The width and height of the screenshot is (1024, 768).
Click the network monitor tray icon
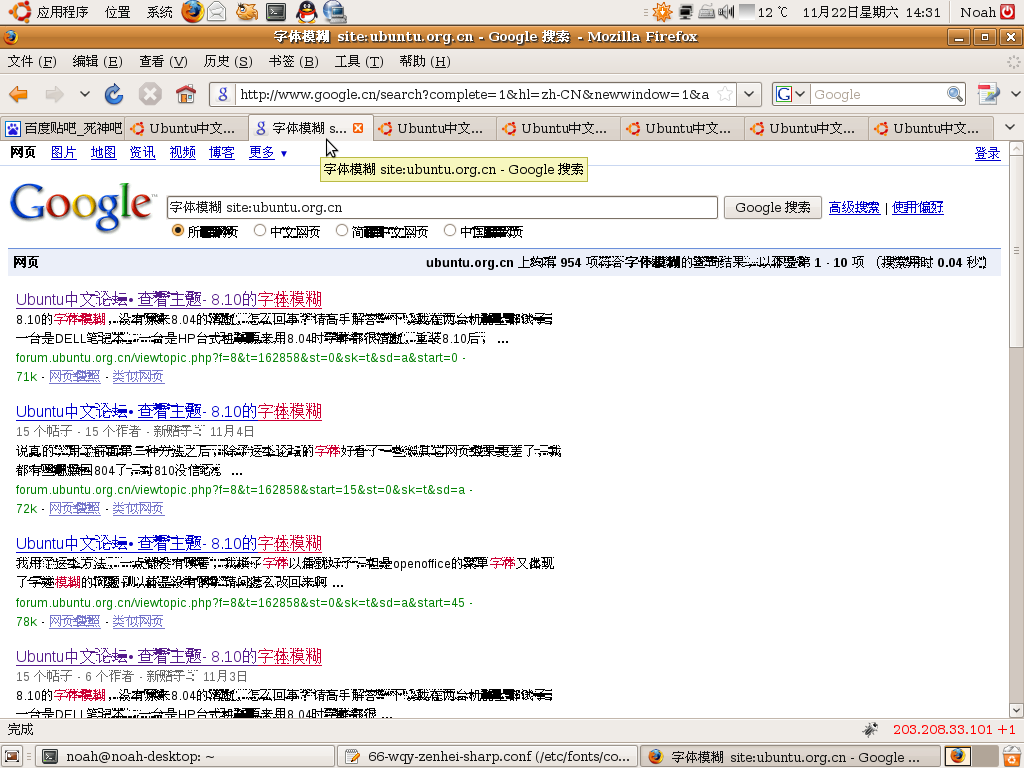686,12
